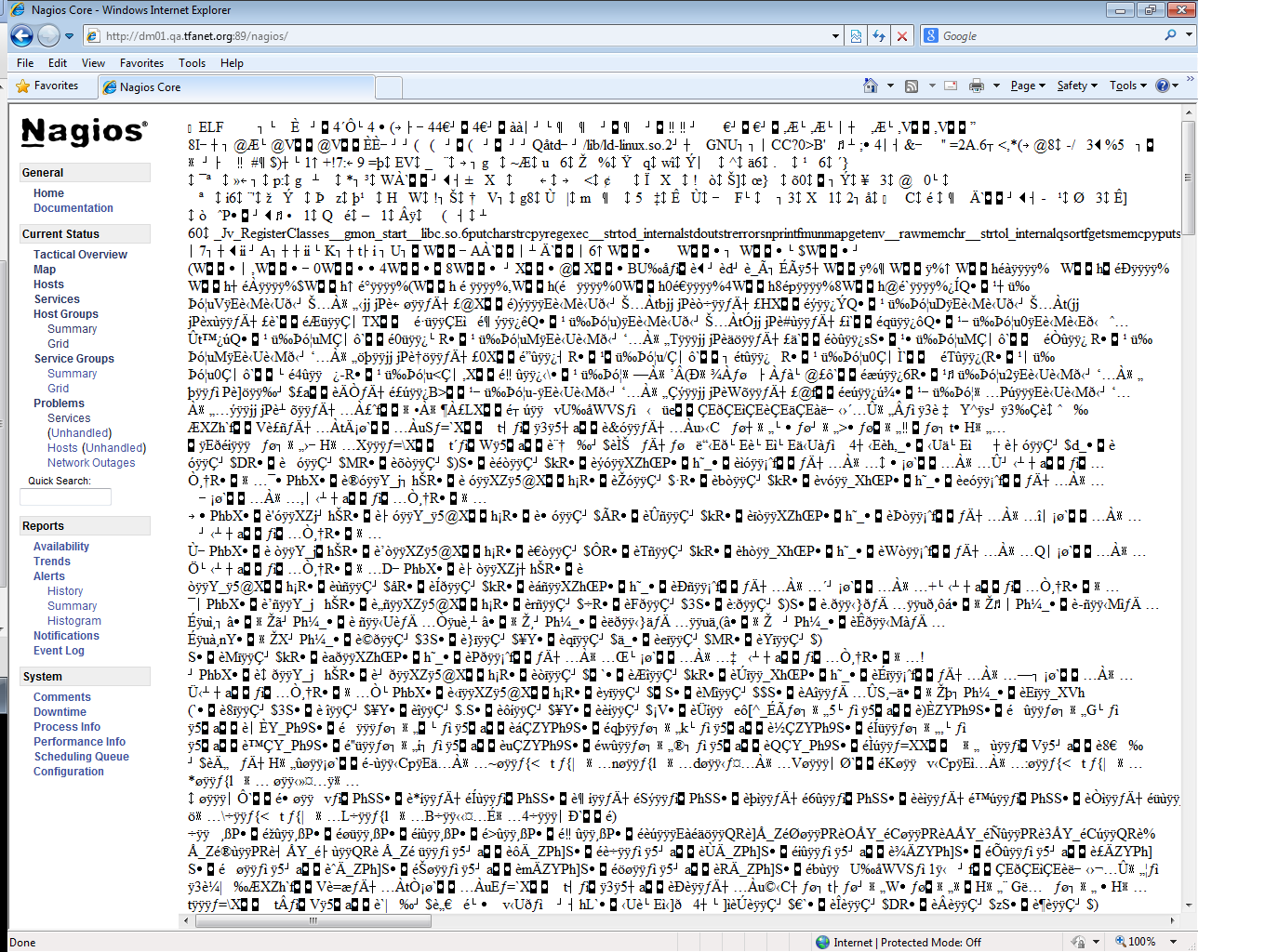This screenshot has height=952, width=1265.
Task: Click the Favorites star button
Action: point(47,86)
